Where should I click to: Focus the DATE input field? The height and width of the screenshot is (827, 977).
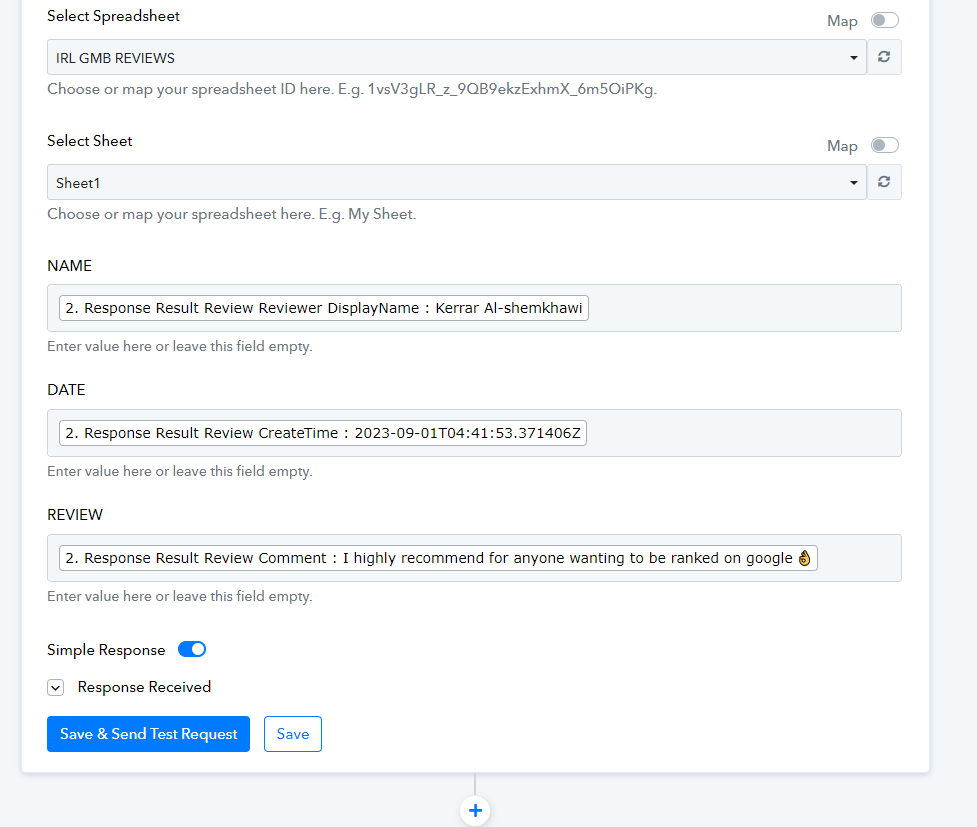pos(474,433)
